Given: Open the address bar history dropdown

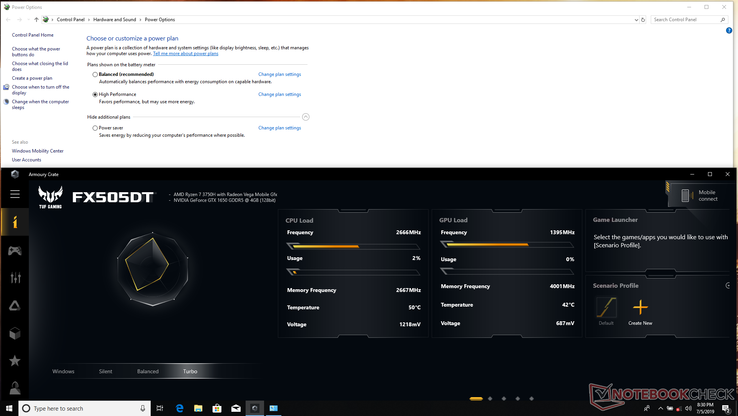Looking at the screenshot, I should pyautogui.click(x=636, y=20).
